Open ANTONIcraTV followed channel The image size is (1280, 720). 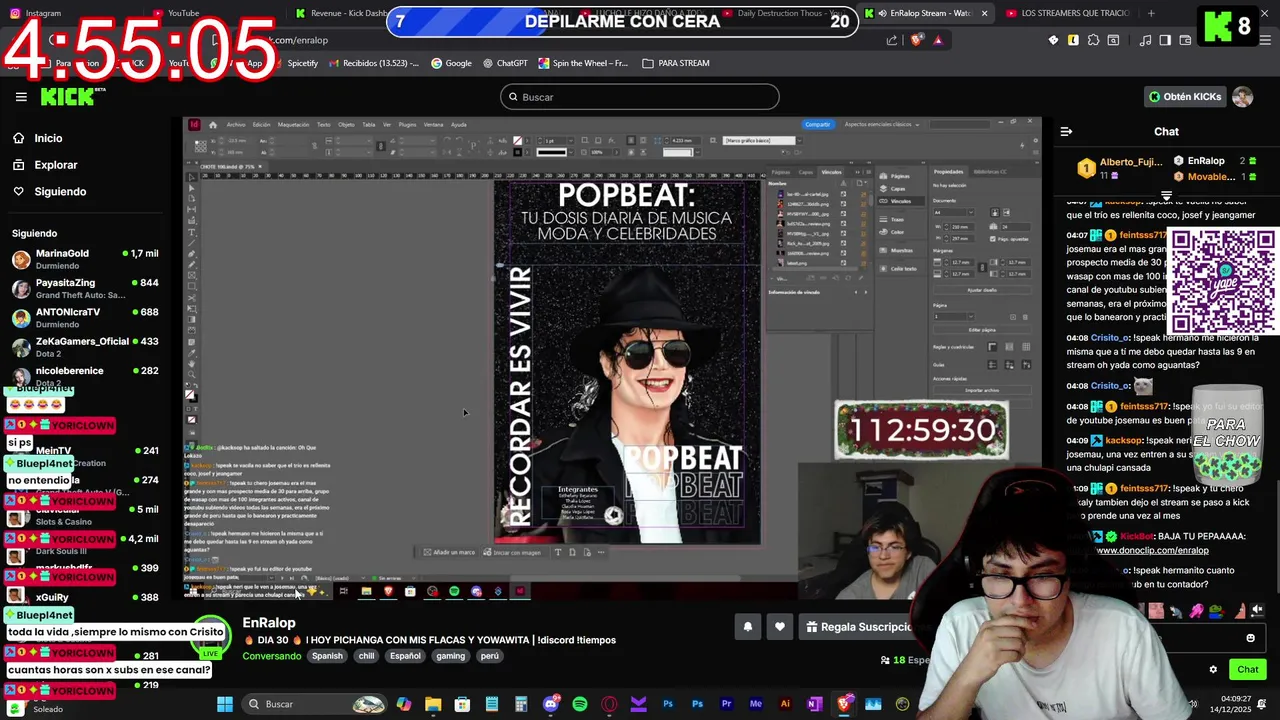click(85, 317)
